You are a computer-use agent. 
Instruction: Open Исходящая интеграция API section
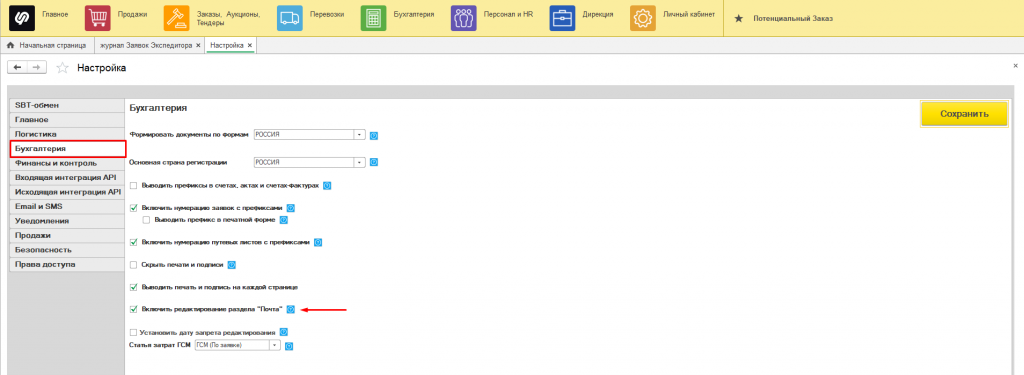(x=66, y=192)
